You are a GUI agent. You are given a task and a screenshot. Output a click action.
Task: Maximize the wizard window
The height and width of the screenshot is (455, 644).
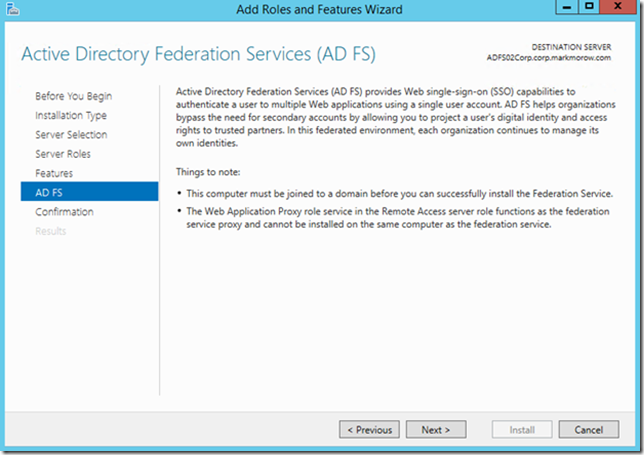coord(589,7)
